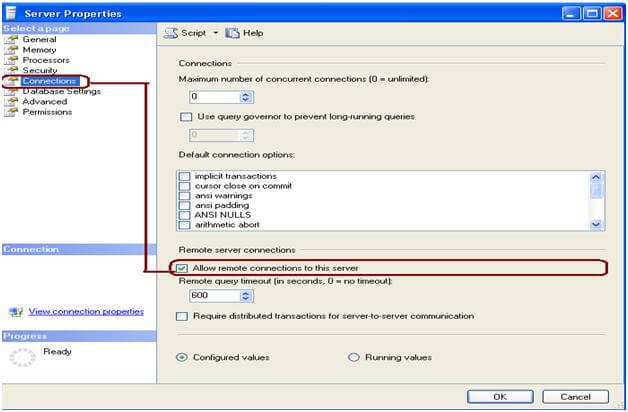This screenshot has height=412, width=628.
Task: Click the view connection properties icon
Action: click(x=16, y=312)
